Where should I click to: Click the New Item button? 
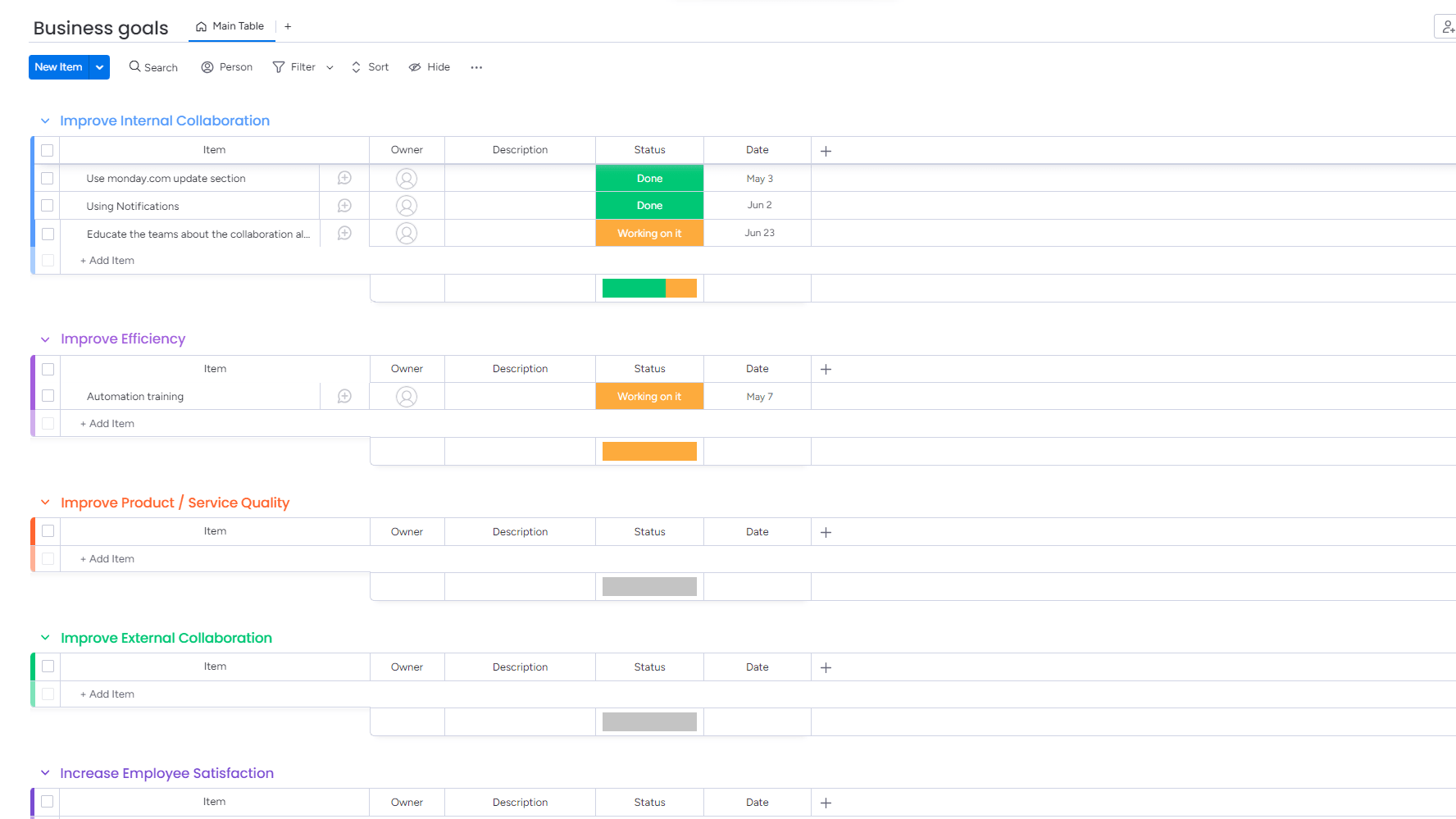[58, 66]
